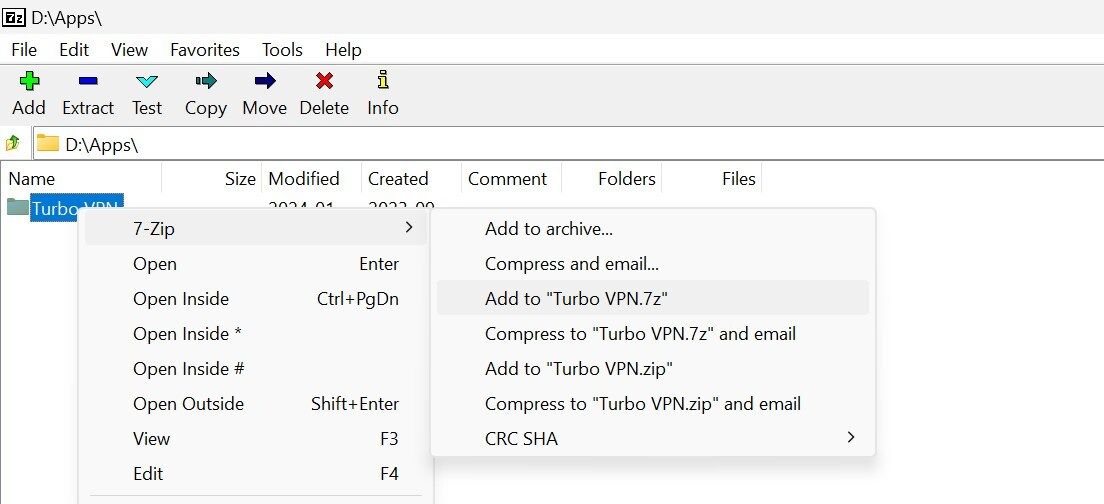
Task: Click the D:\Apps\ address path field
Action: click(568, 144)
